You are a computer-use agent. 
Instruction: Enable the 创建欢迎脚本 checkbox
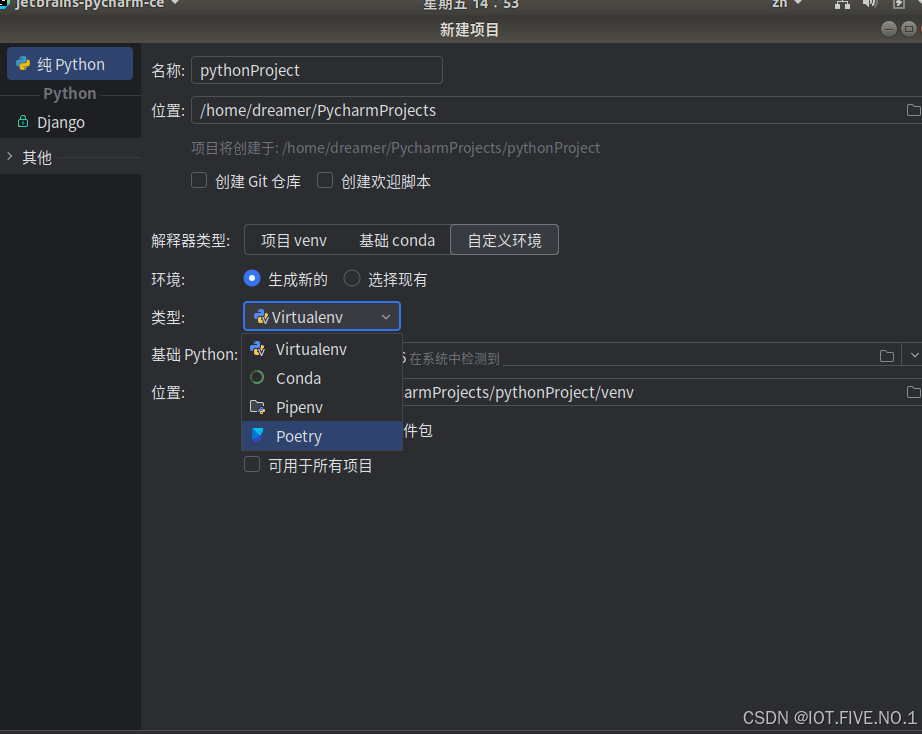(325, 181)
